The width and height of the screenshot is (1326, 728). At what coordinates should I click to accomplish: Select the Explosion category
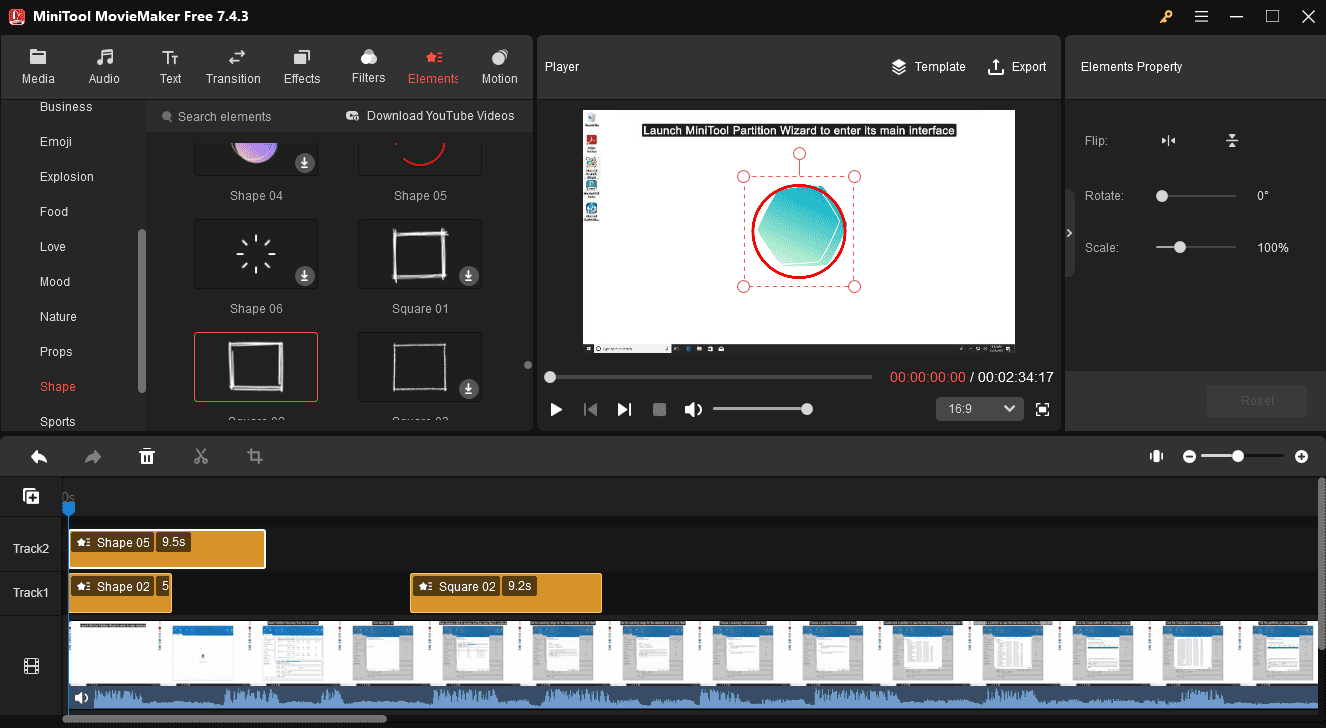pos(67,177)
